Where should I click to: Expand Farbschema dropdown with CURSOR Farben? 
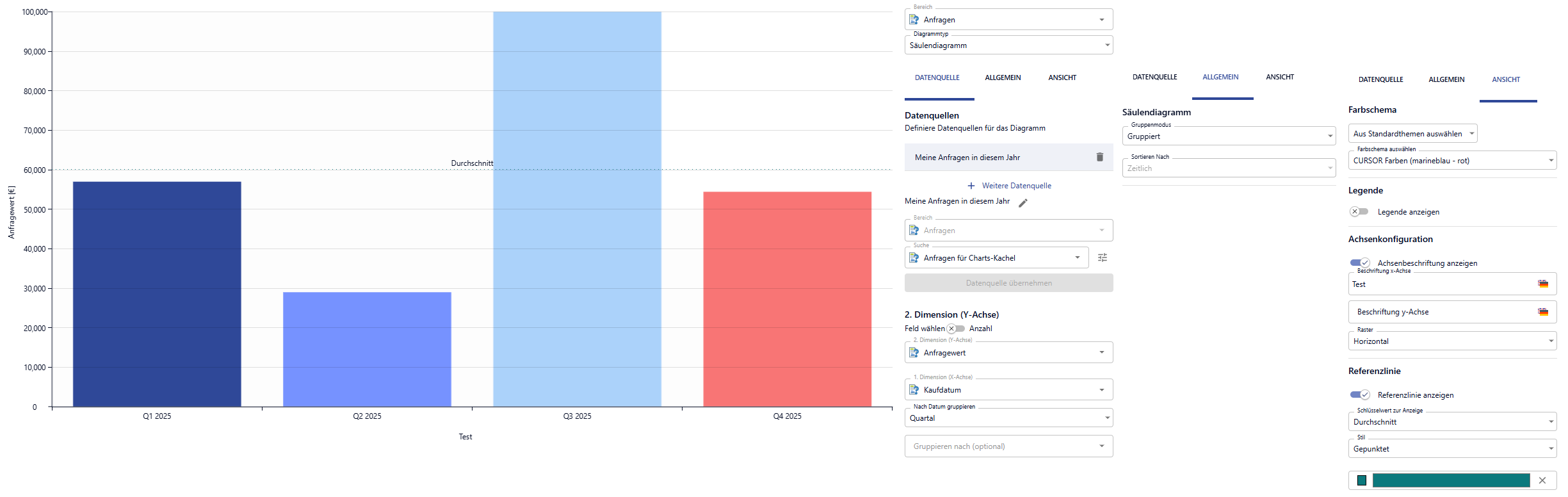[1452, 160]
